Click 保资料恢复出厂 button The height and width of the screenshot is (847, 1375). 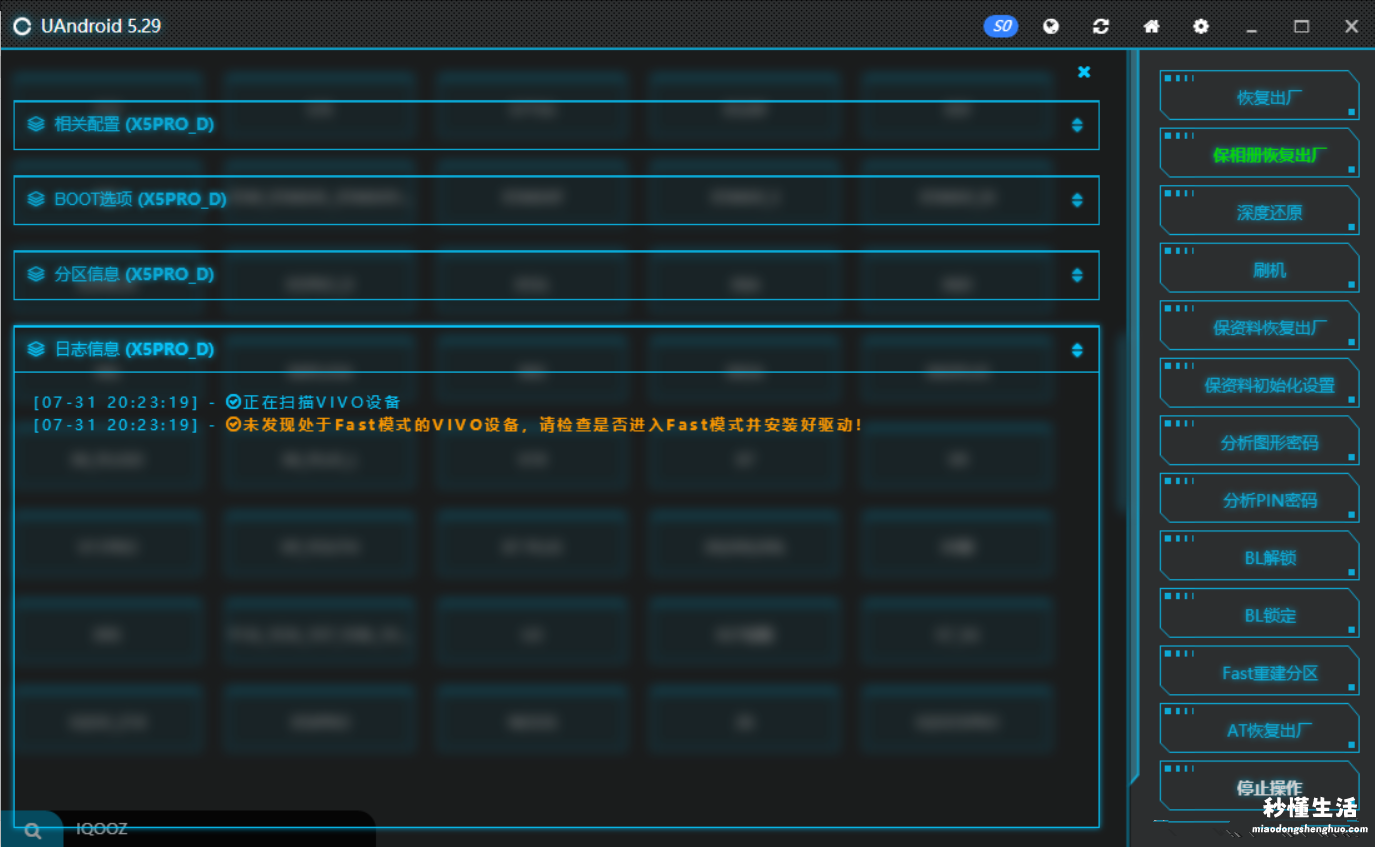[x=1260, y=325]
